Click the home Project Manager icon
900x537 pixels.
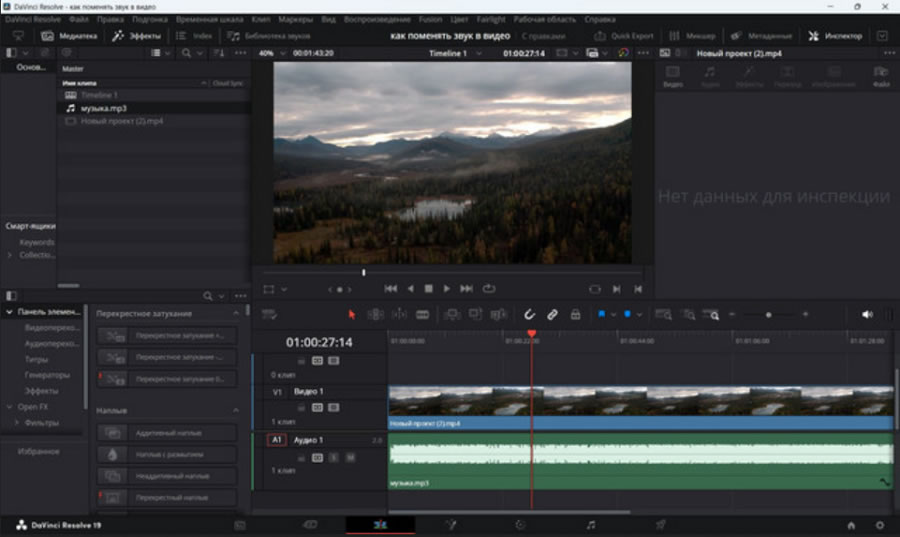pos(851,525)
